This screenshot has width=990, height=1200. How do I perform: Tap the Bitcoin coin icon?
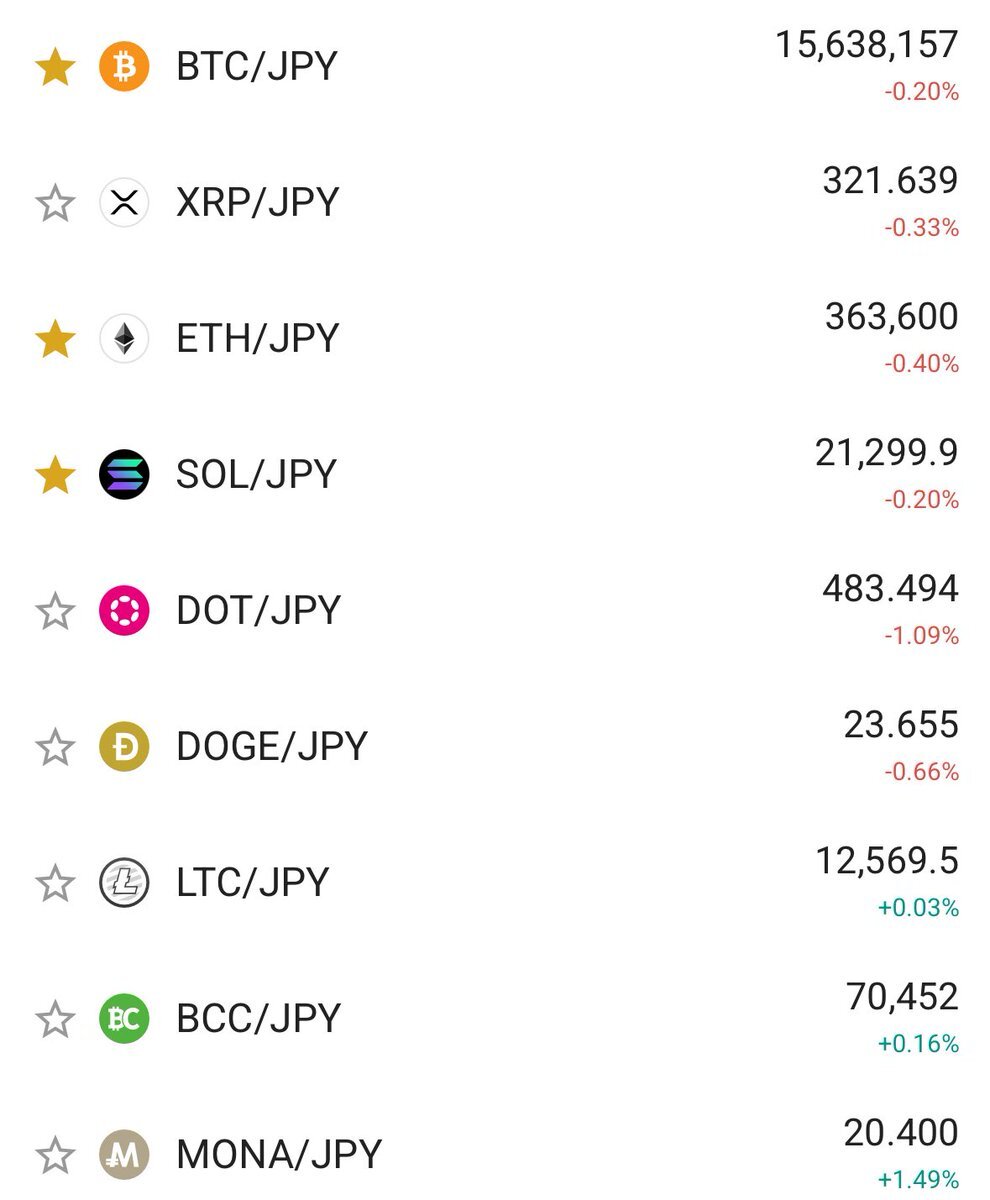point(124,67)
